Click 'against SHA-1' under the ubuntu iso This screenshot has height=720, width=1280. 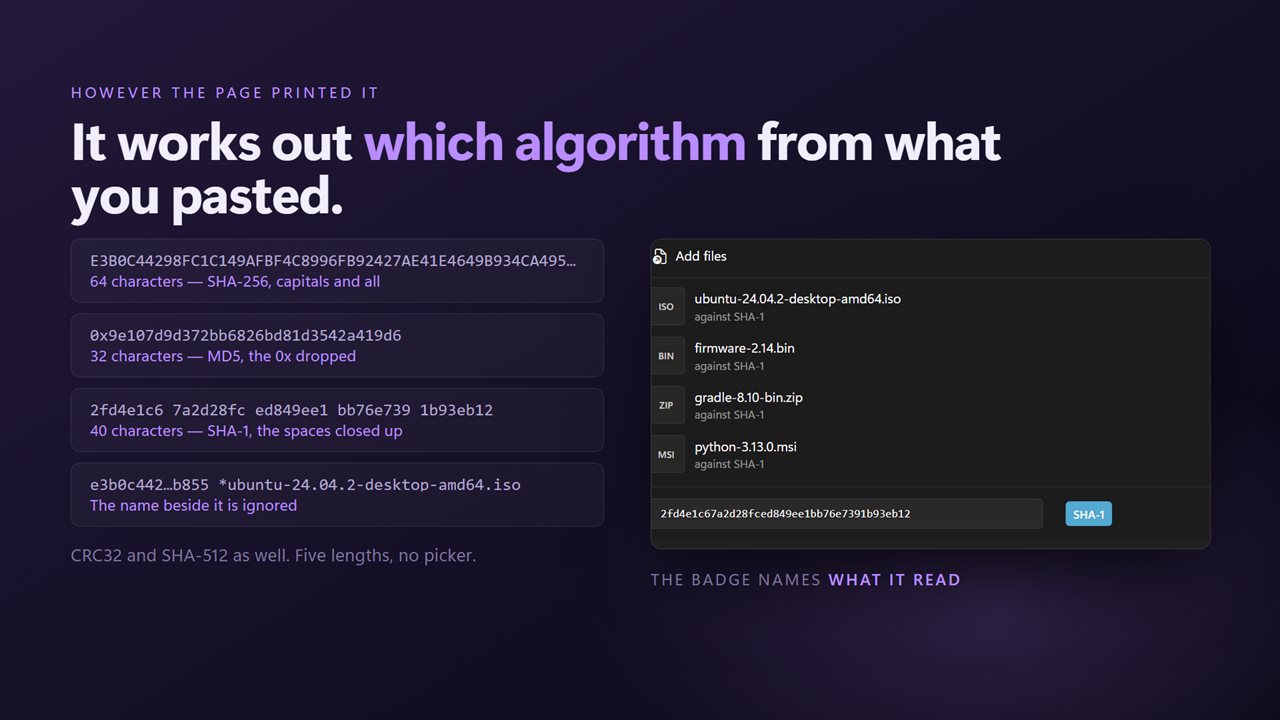[x=728, y=317]
